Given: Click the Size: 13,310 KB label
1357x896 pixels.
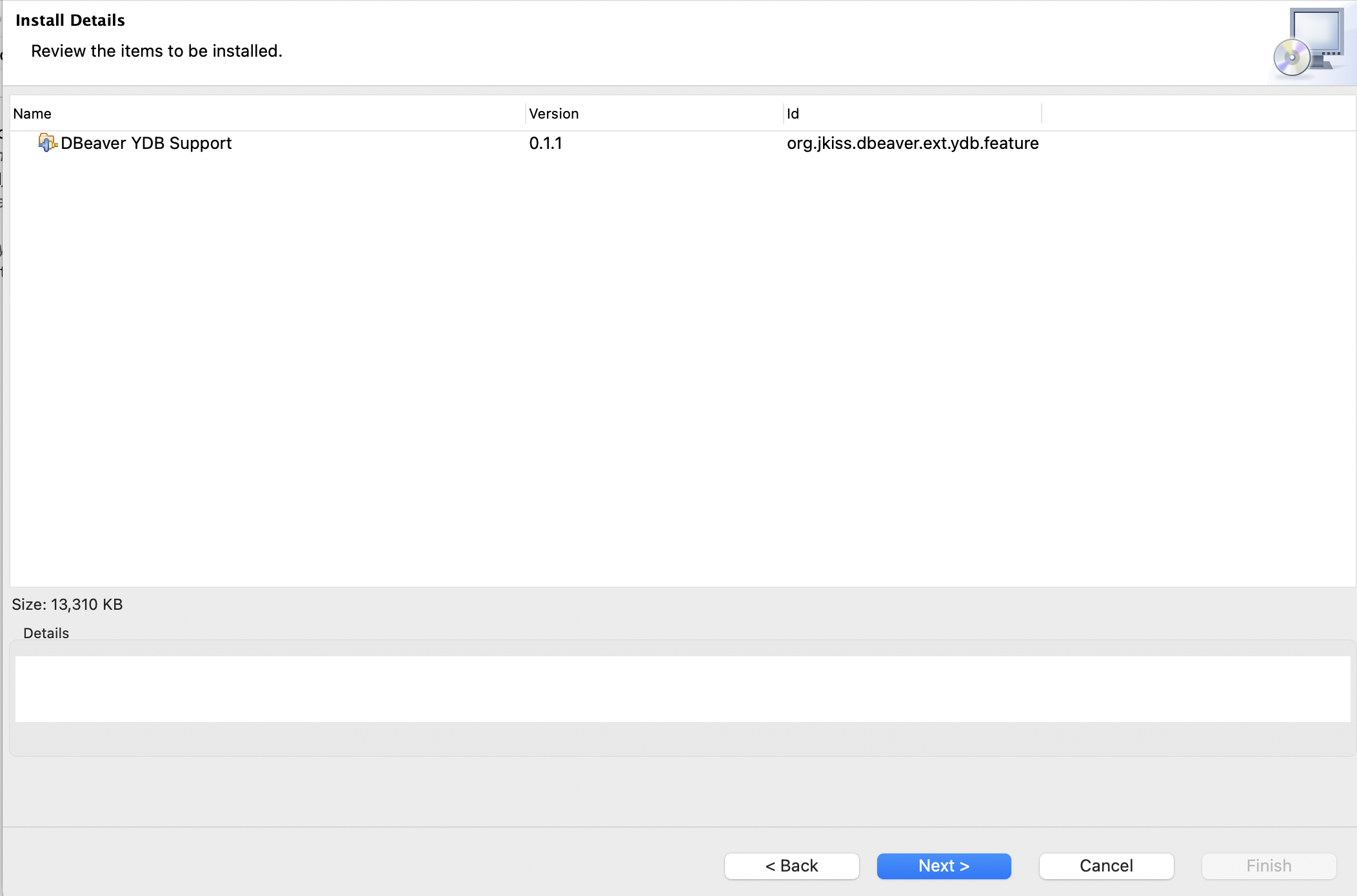Looking at the screenshot, I should coord(67,605).
